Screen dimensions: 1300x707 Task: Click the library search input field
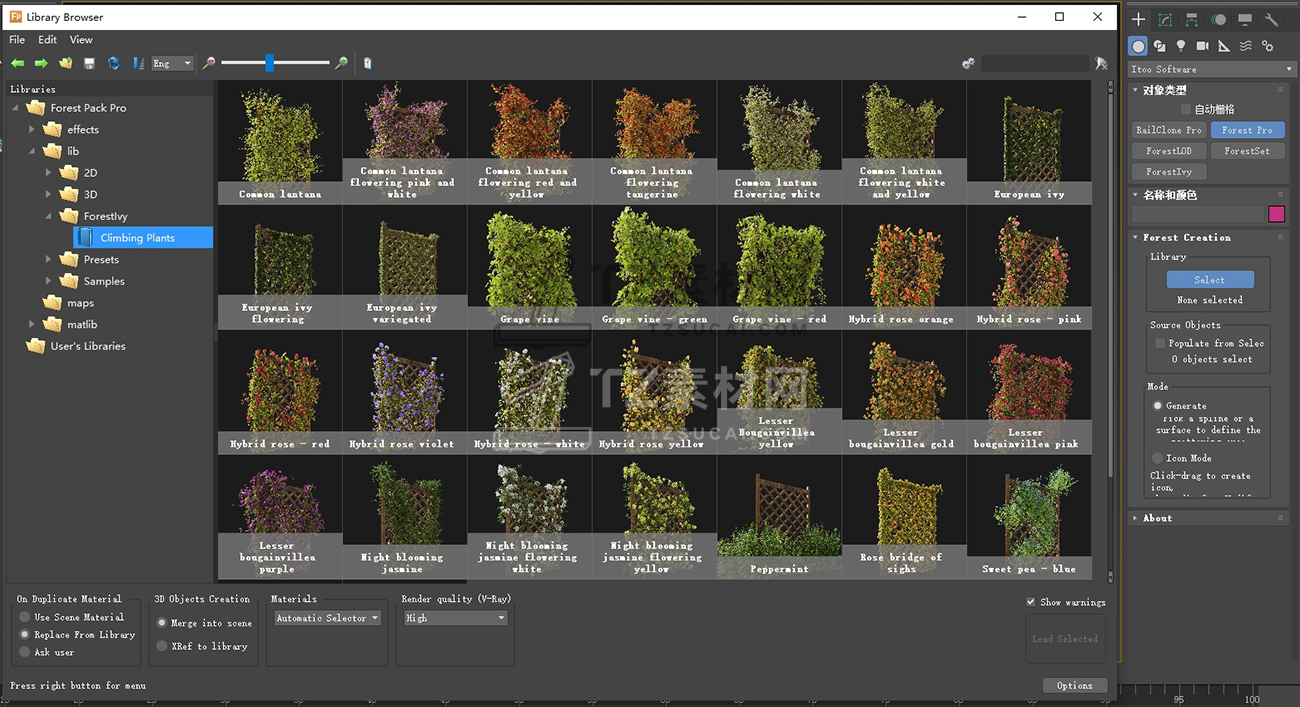[1034, 63]
